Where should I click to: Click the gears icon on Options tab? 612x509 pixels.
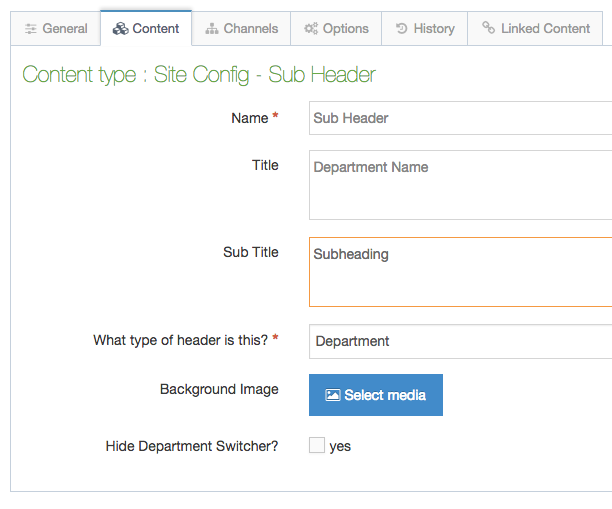coord(311,28)
